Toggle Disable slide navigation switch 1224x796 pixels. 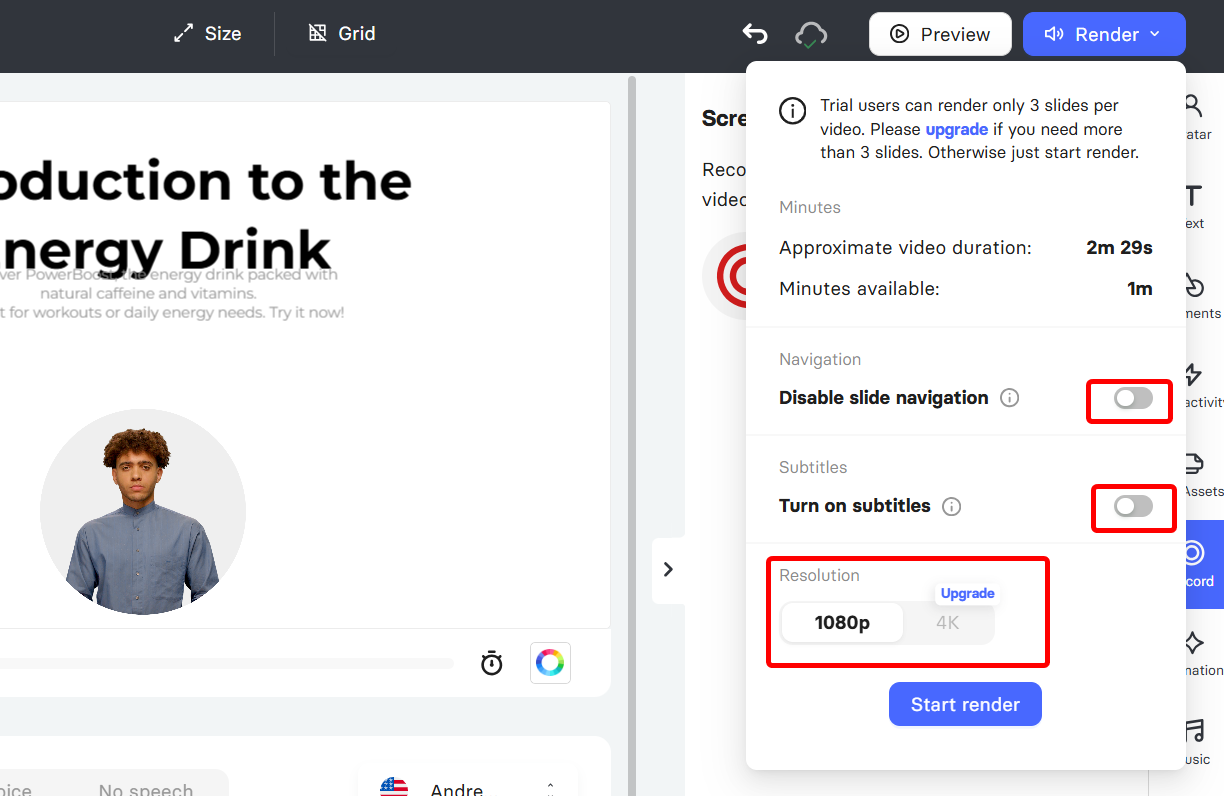point(1133,399)
